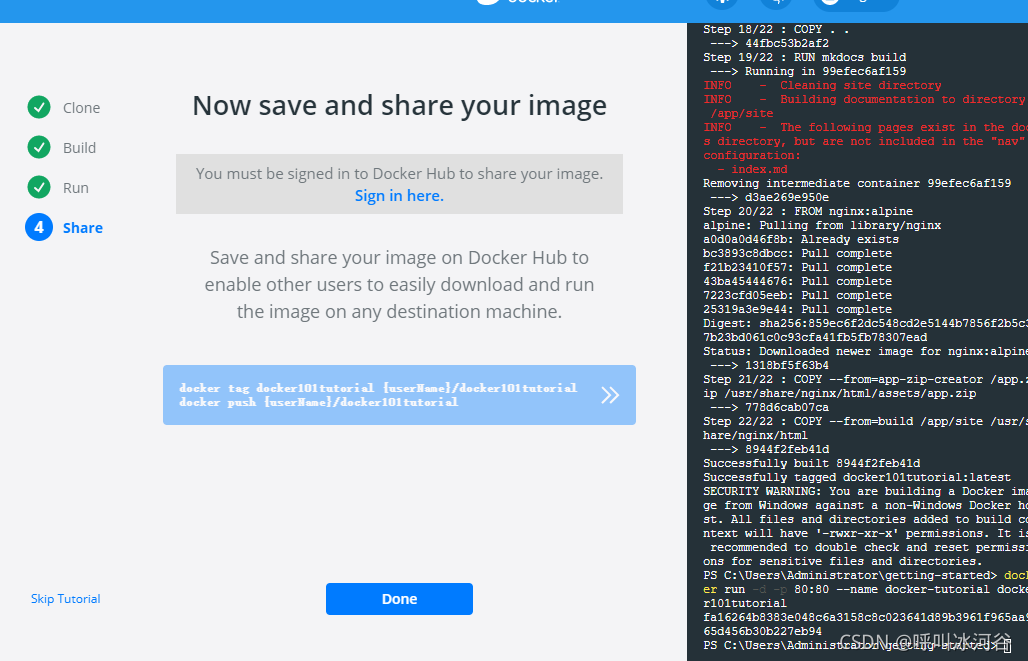Click terminal line 'Step 19/22 : RUN mkdocs build'
The image size is (1028, 661).
pos(804,57)
